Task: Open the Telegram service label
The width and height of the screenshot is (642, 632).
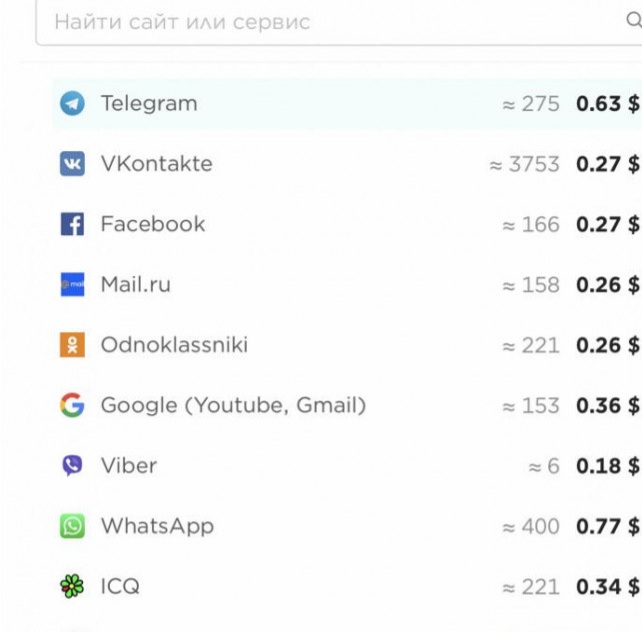Action: [149, 104]
